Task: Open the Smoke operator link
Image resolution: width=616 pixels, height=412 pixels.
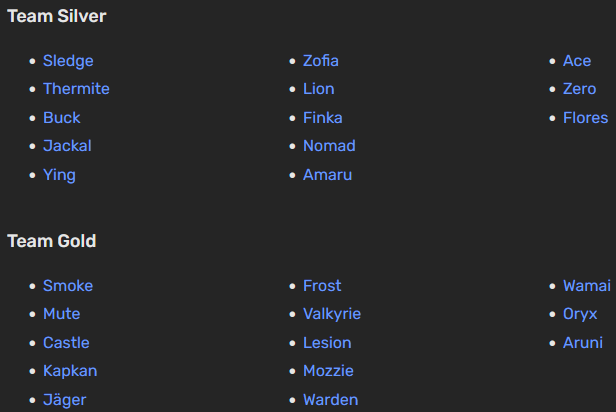Action: coord(68,286)
